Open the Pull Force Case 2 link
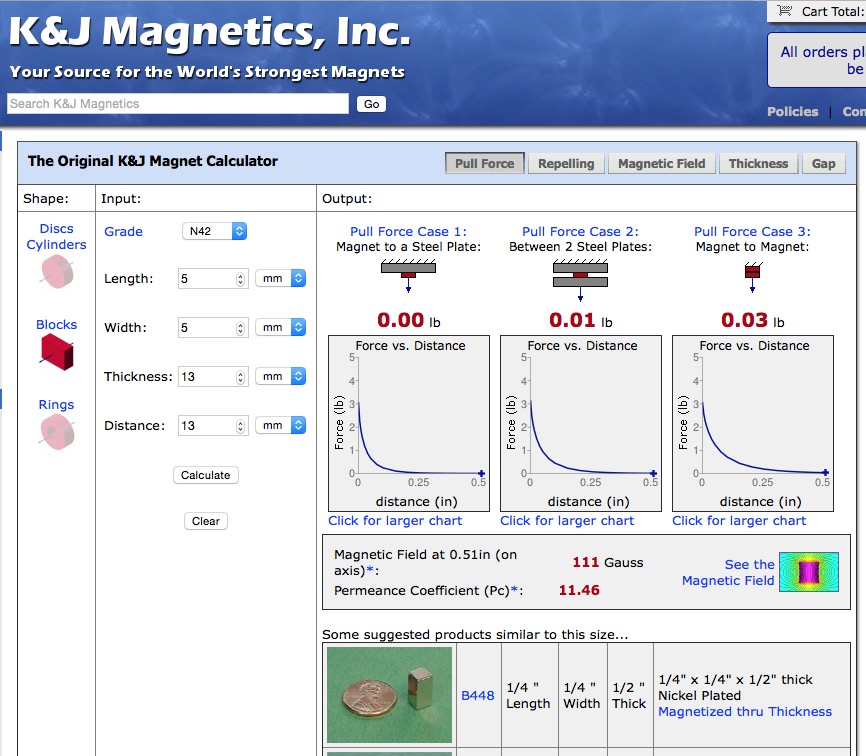The width and height of the screenshot is (866, 756). (580, 231)
